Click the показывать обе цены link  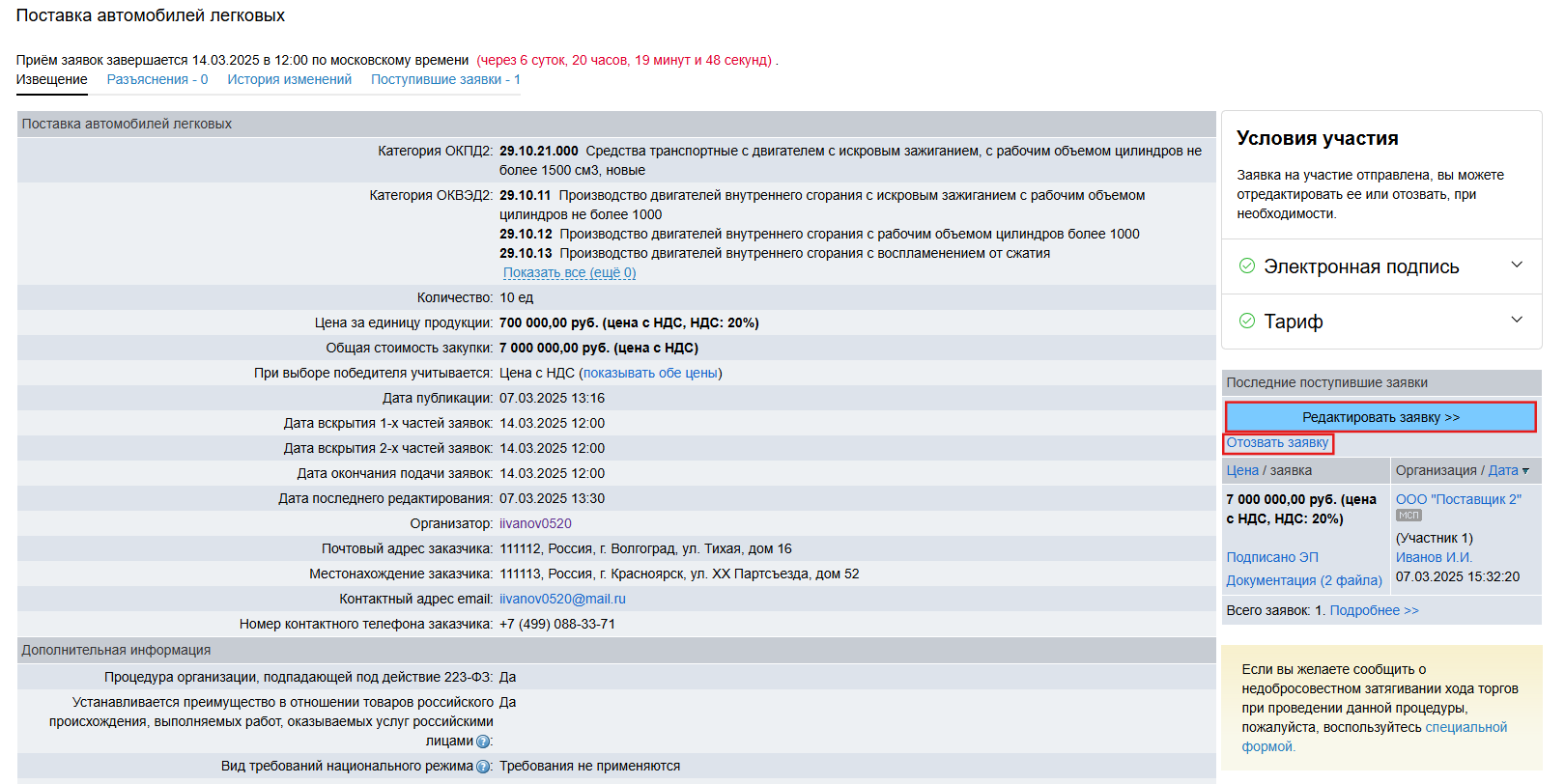click(x=650, y=373)
